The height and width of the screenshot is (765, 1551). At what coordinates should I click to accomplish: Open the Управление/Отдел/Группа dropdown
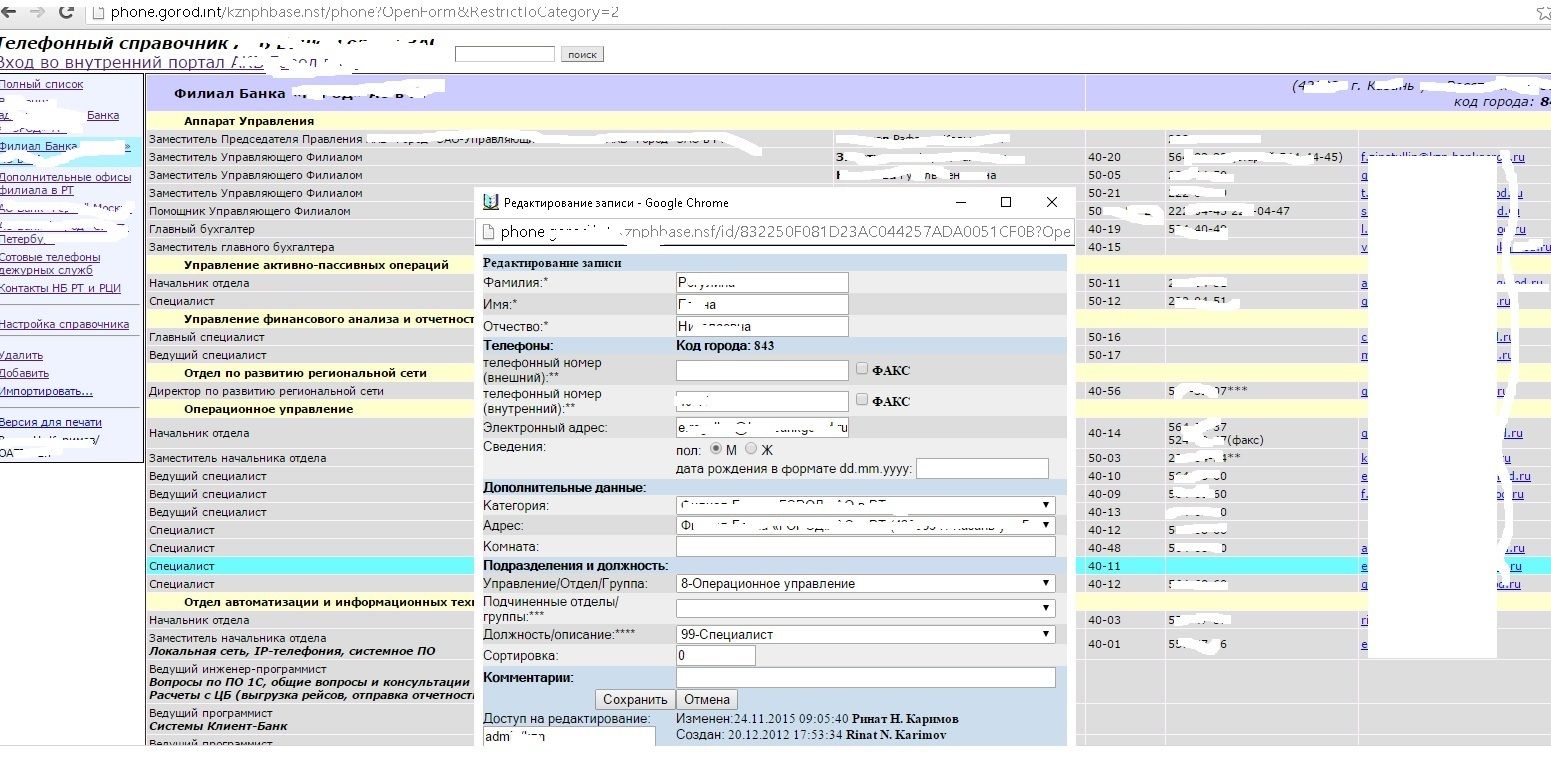865,583
